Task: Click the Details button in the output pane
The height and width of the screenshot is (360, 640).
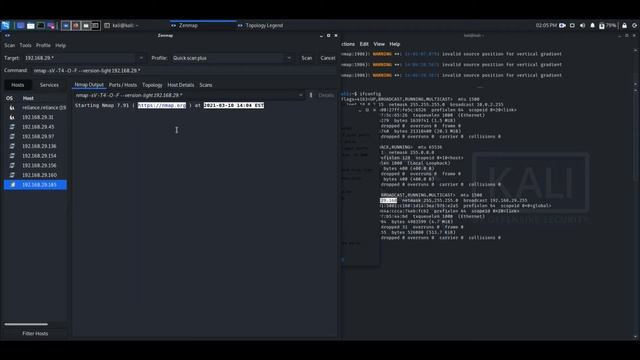Action: (x=326, y=95)
